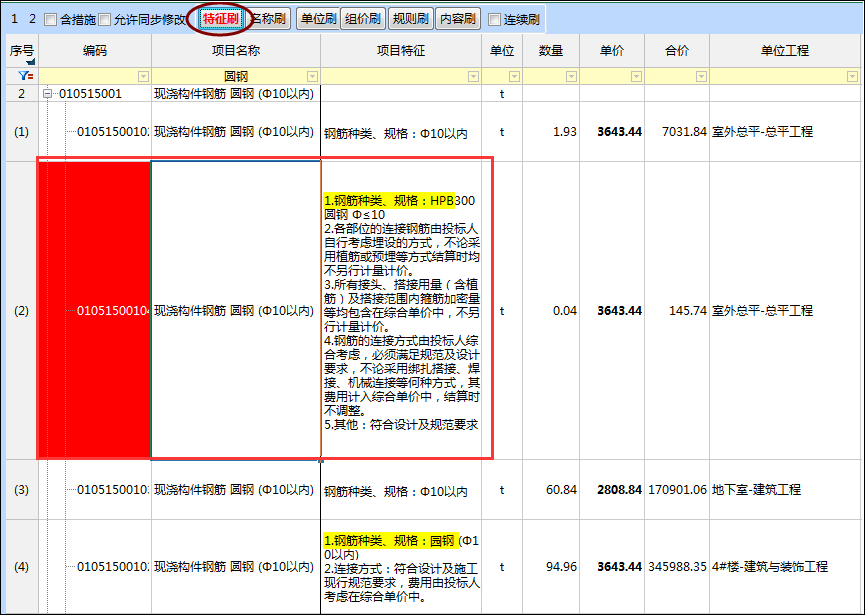Click the 单价 column header
Image resolution: width=865 pixels, height=615 pixels.
point(612,51)
